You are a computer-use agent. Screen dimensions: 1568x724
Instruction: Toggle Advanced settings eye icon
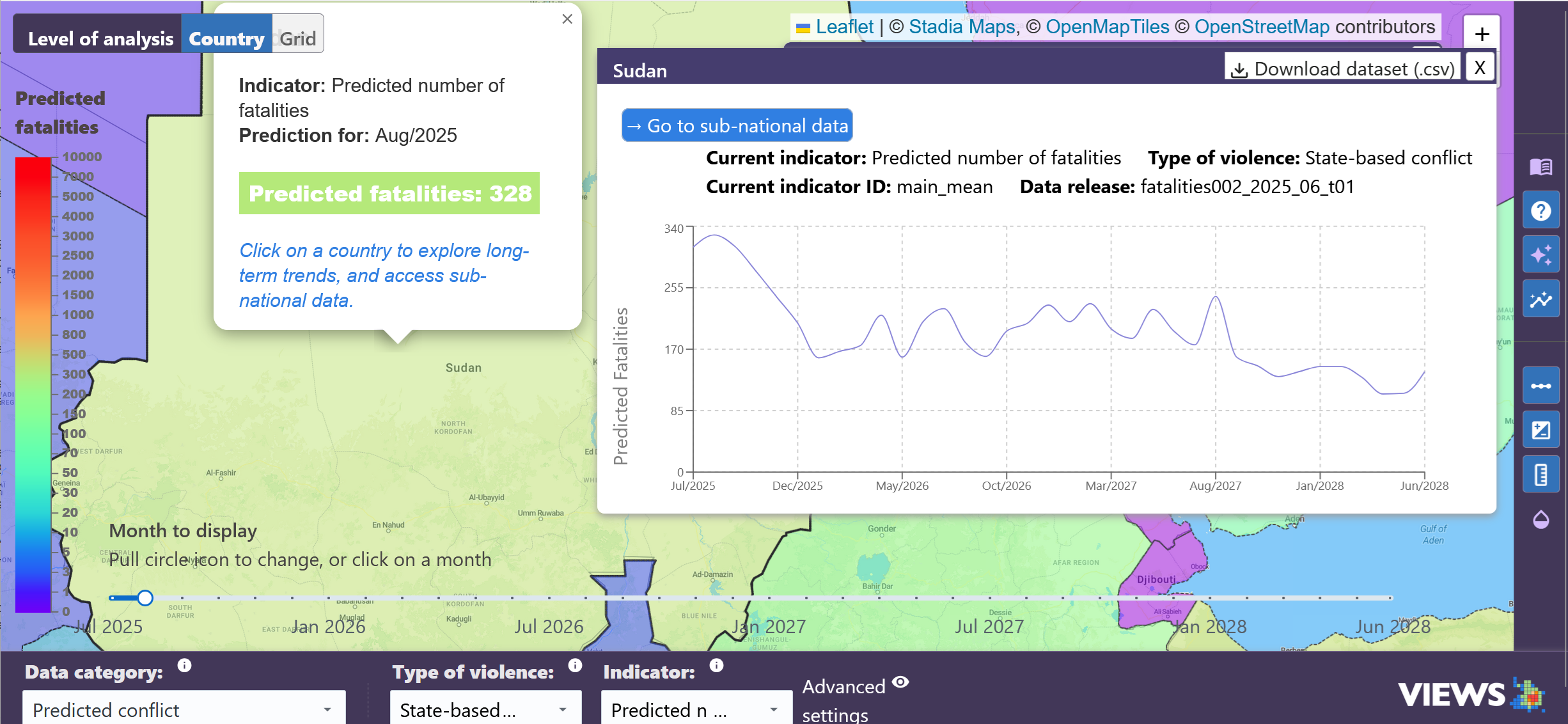[x=900, y=682]
